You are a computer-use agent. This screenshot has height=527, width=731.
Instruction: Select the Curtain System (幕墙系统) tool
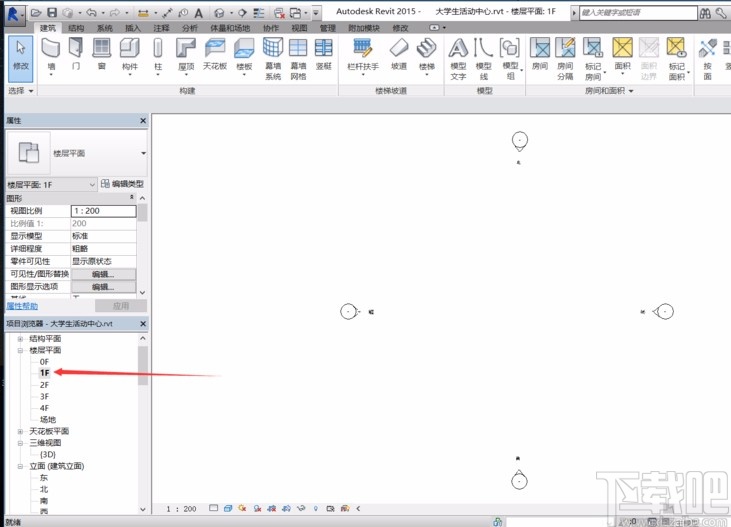tap(273, 58)
